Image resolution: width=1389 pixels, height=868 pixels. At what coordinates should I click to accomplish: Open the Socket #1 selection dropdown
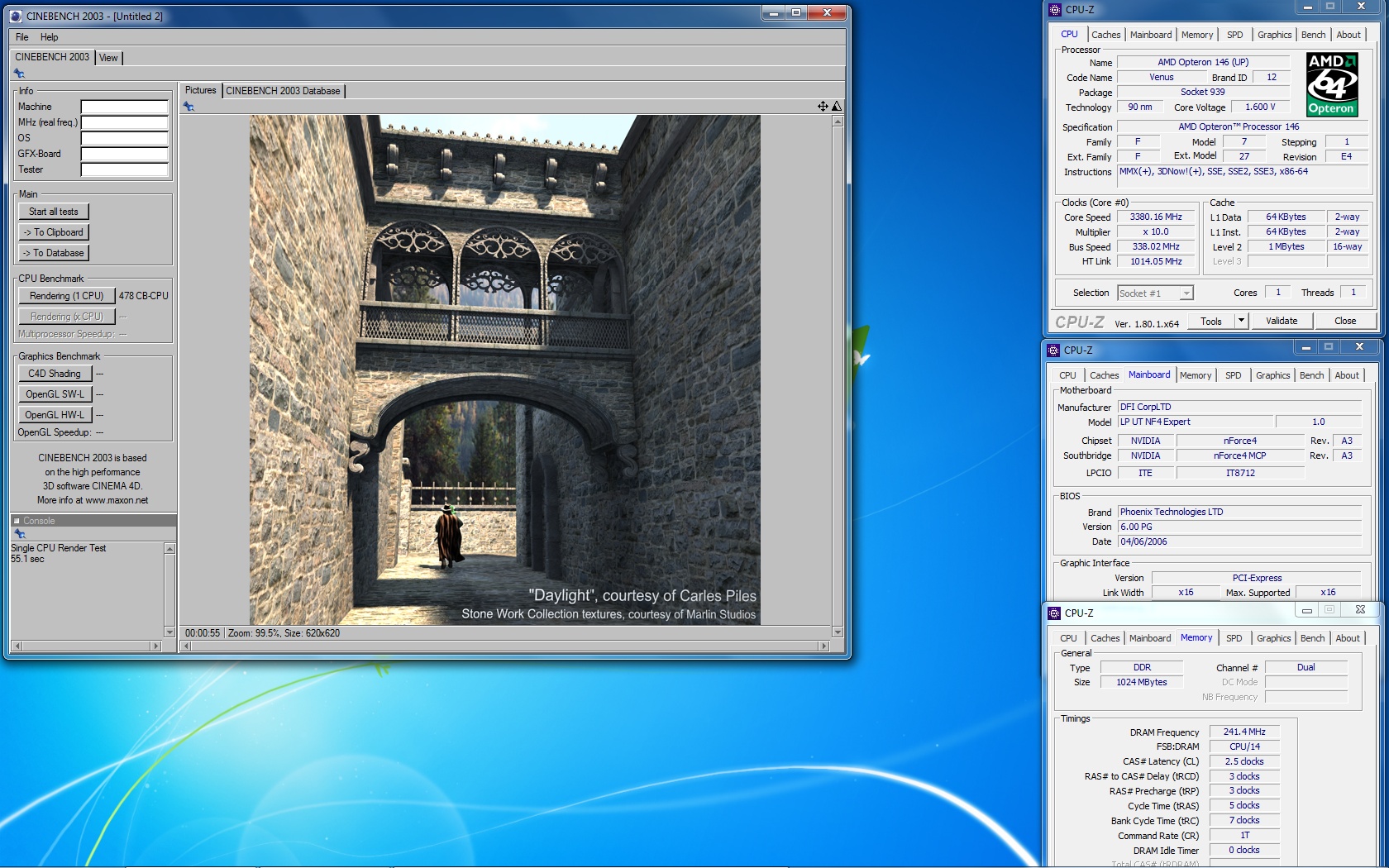pyautogui.click(x=1155, y=293)
